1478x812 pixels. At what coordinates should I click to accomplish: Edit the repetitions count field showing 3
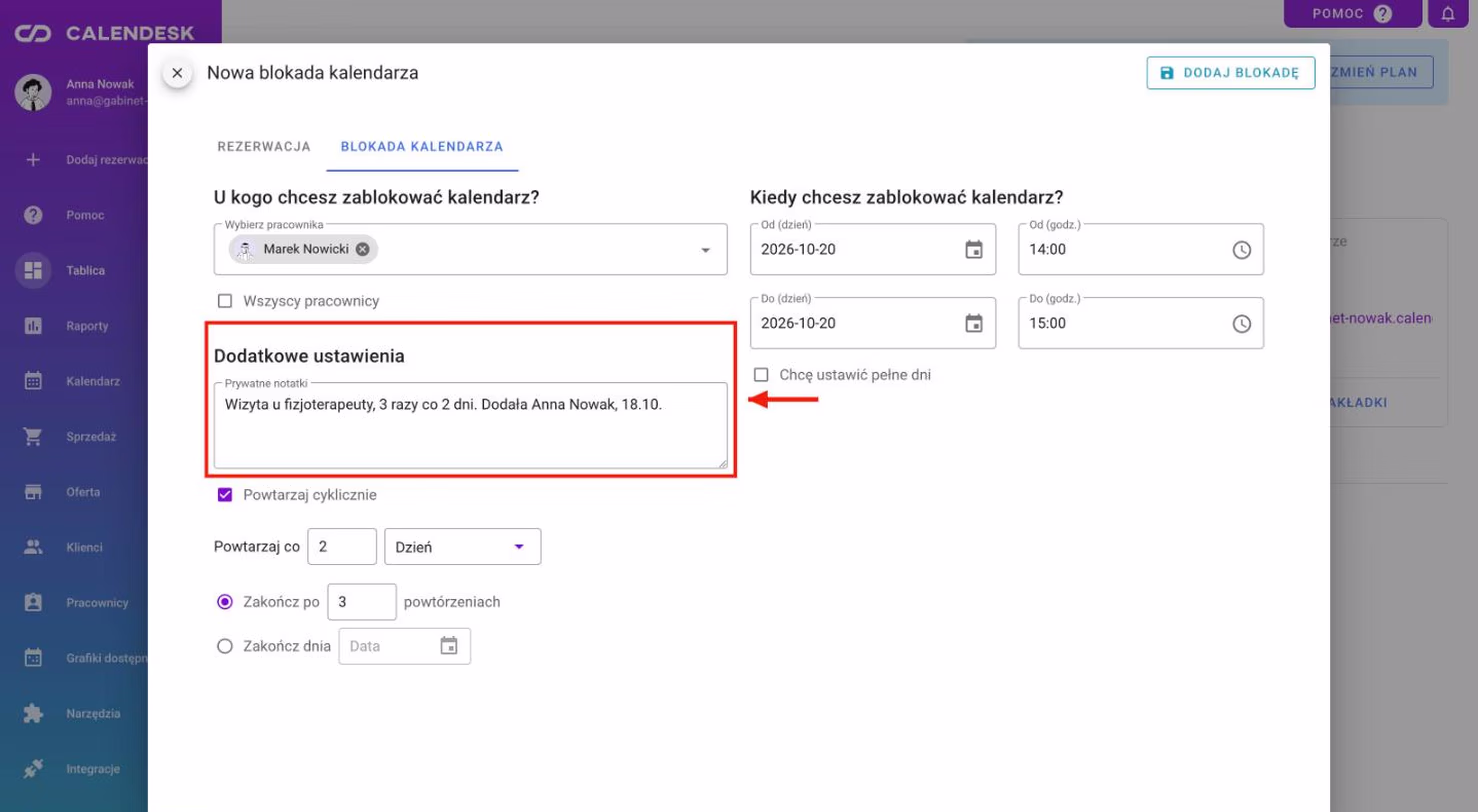[x=362, y=602]
